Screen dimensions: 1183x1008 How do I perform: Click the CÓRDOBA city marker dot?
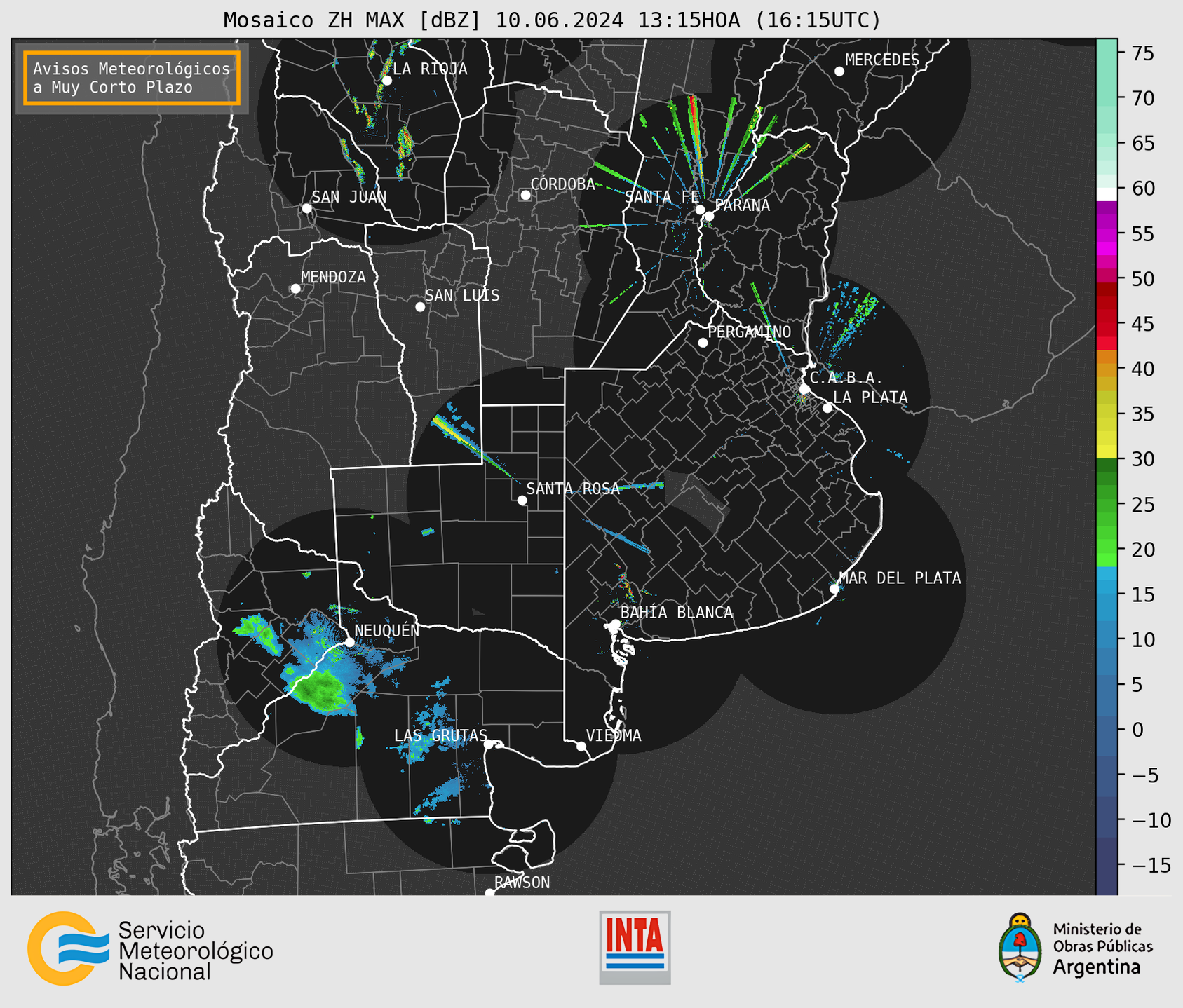525,195
